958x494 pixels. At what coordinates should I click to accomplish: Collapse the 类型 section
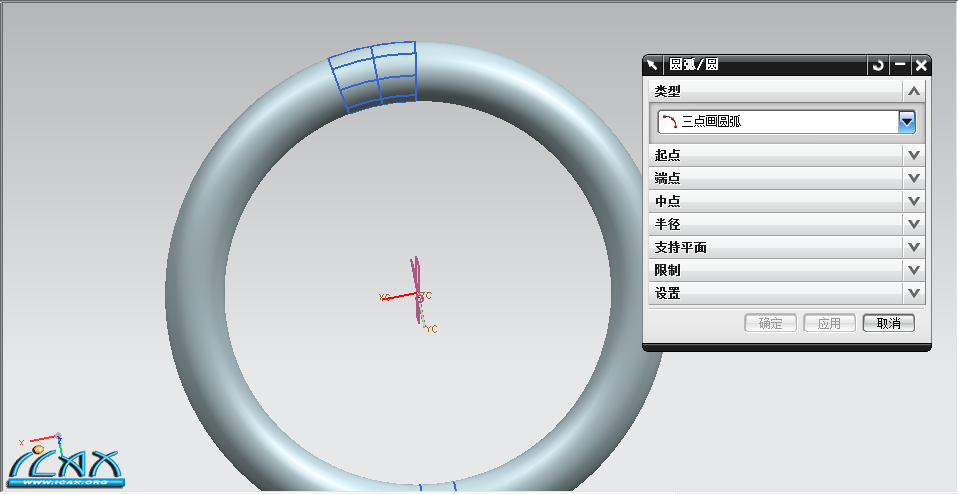913,91
